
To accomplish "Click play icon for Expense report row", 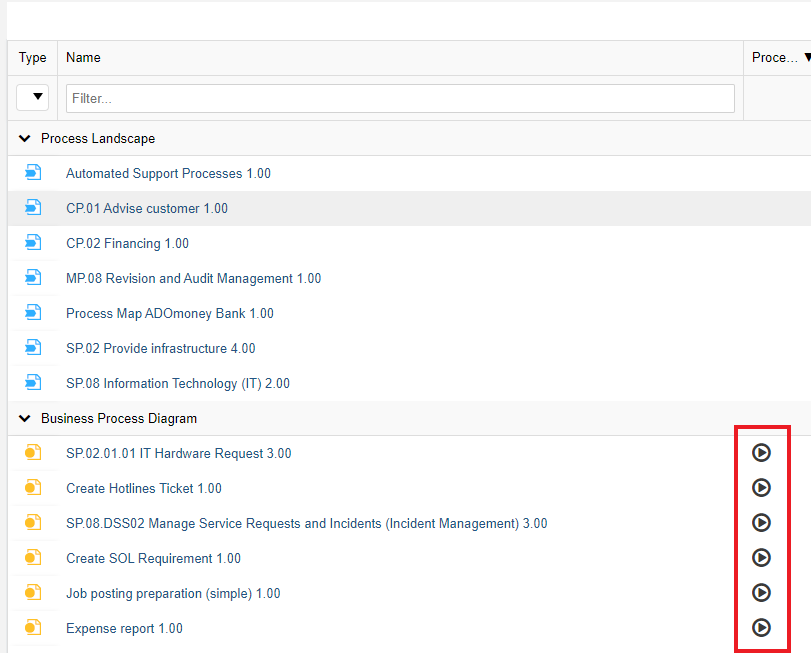I will (x=761, y=628).
